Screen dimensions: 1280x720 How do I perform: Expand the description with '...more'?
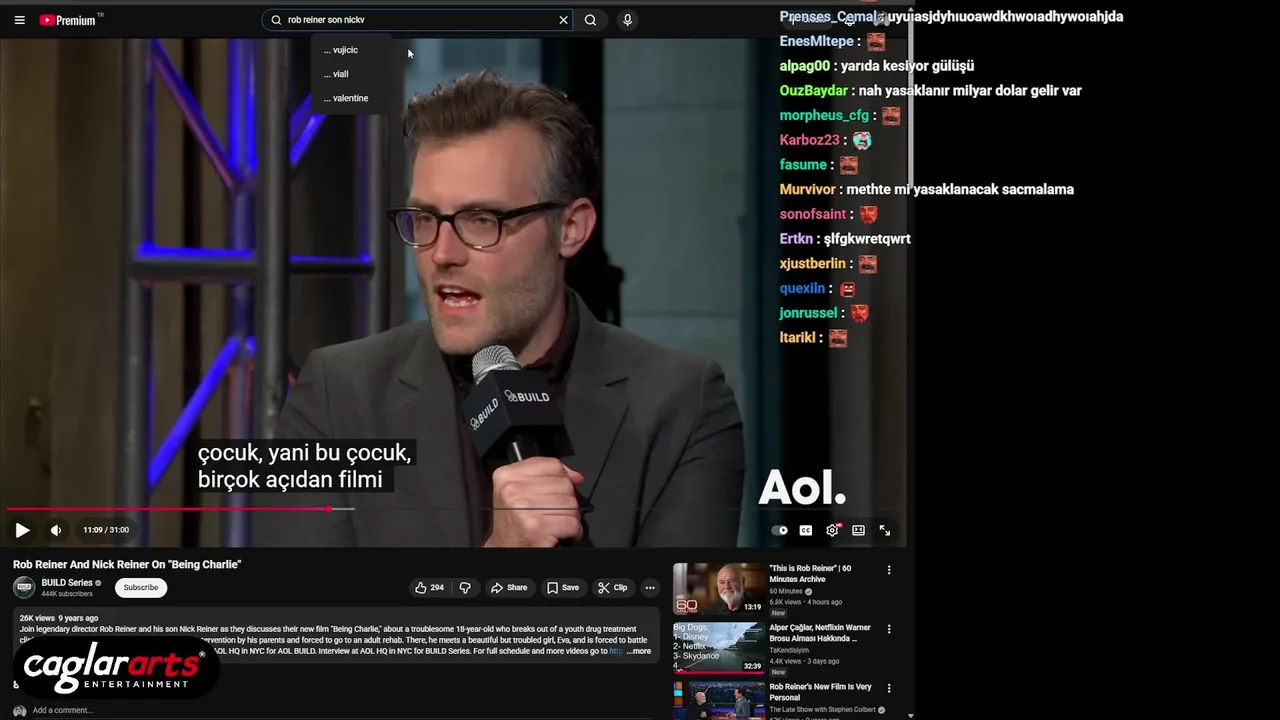coord(638,651)
